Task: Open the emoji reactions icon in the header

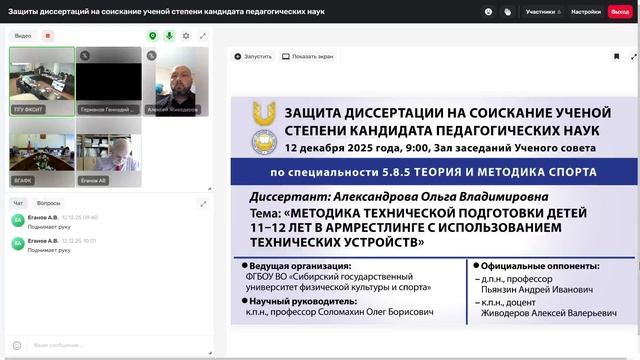Action: tap(488, 12)
